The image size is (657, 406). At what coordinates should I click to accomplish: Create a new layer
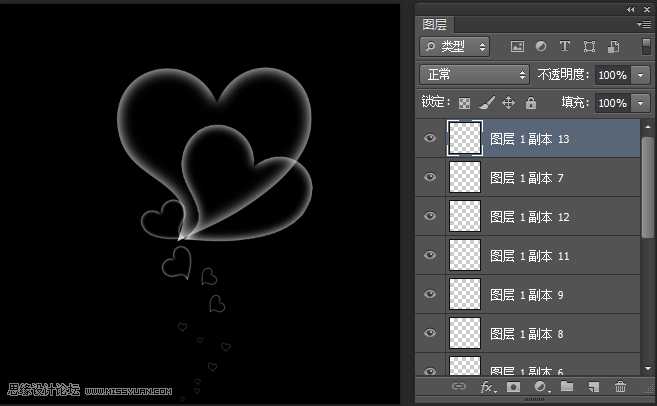click(x=593, y=387)
